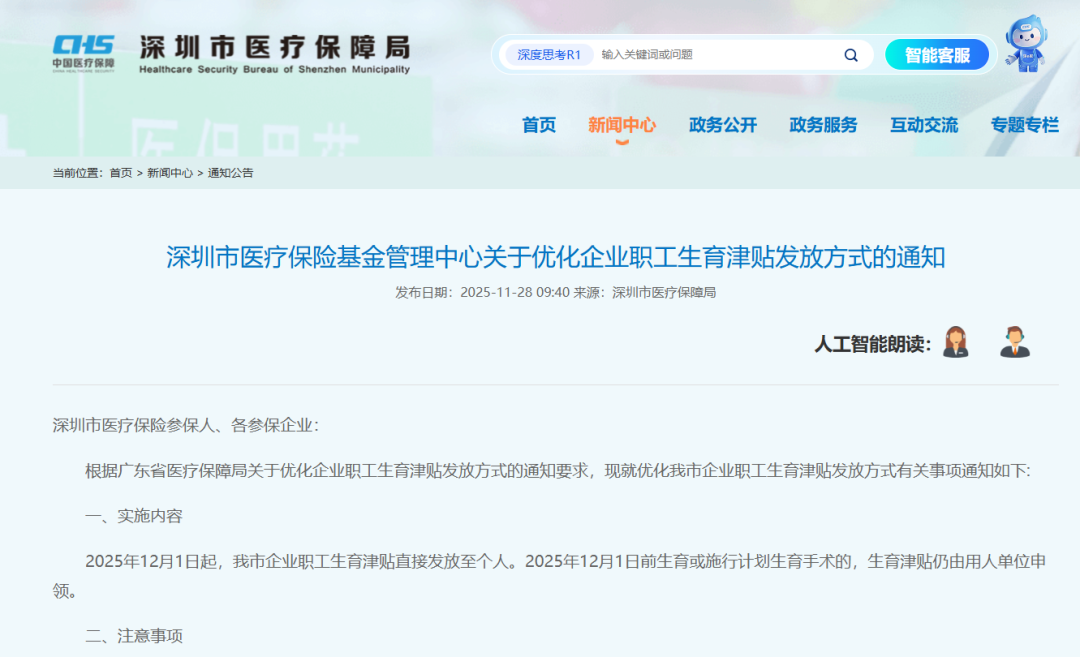The height and width of the screenshot is (657, 1080).
Task: Open the 政务服务 menu item
Action: click(x=823, y=125)
